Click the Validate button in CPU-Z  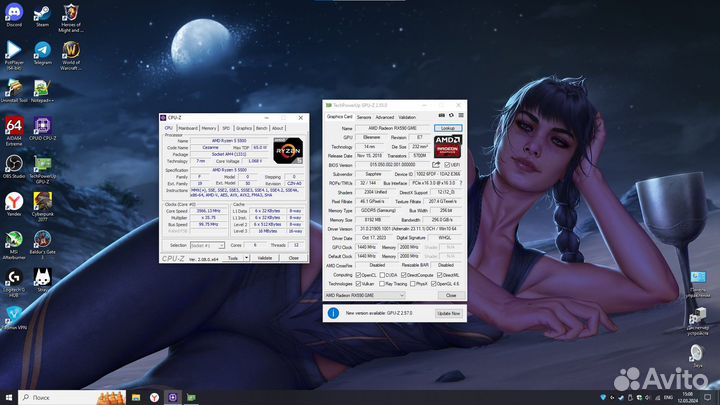[x=264, y=258]
